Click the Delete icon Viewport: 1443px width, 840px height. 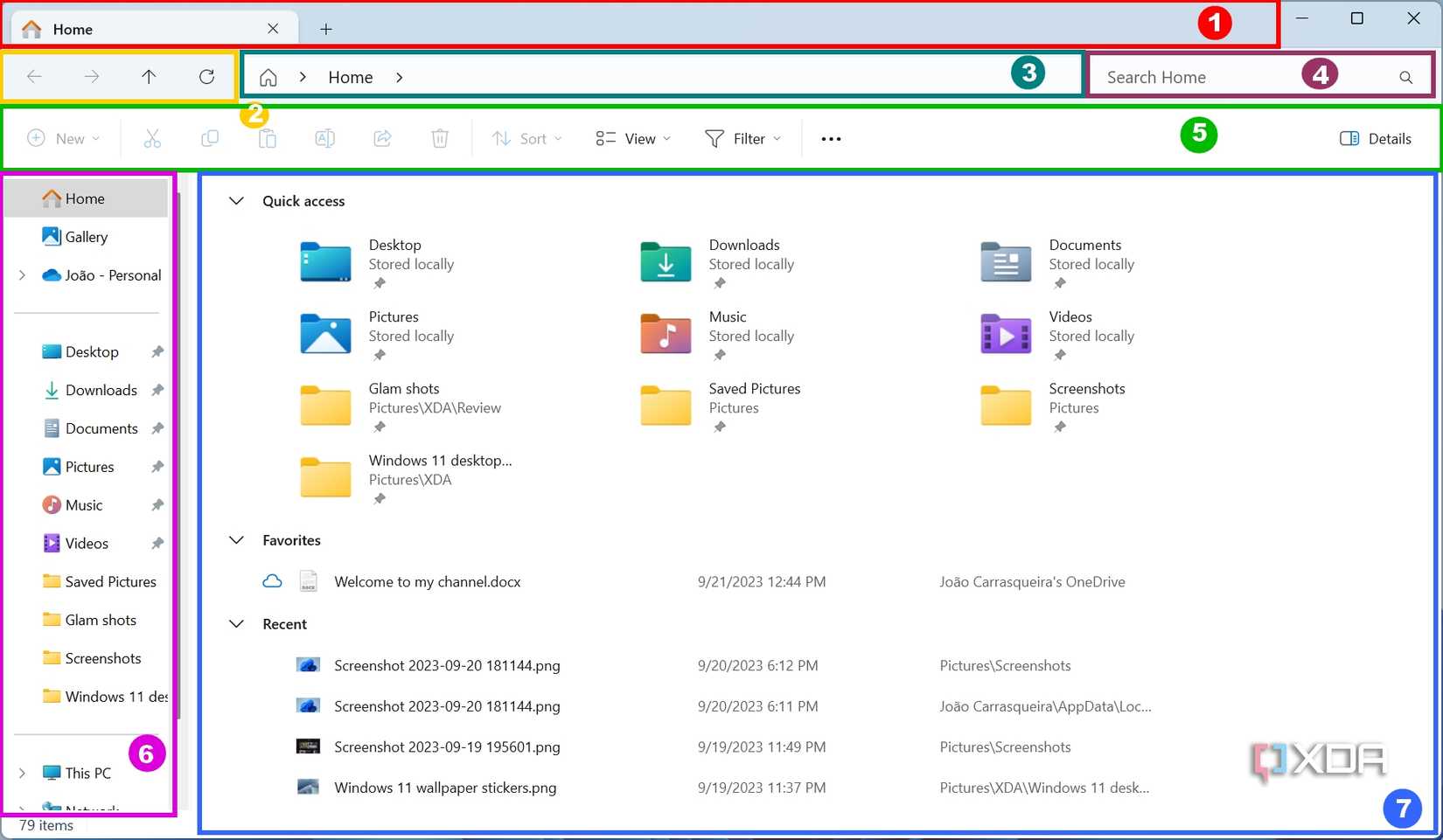(x=440, y=138)
